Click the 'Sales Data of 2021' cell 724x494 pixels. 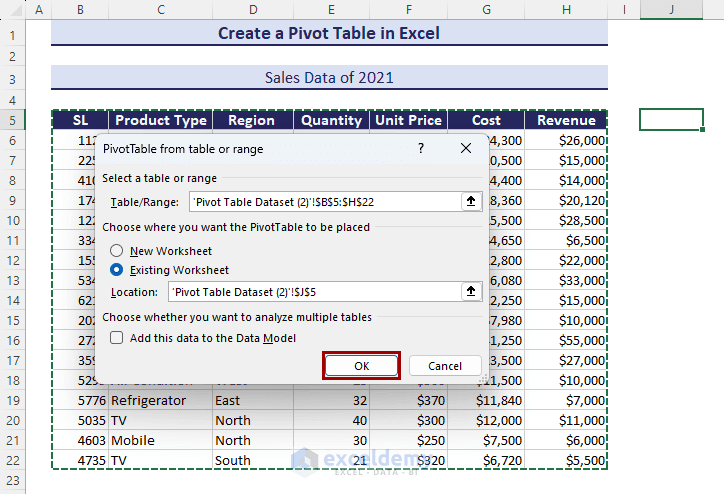[329, 78]
